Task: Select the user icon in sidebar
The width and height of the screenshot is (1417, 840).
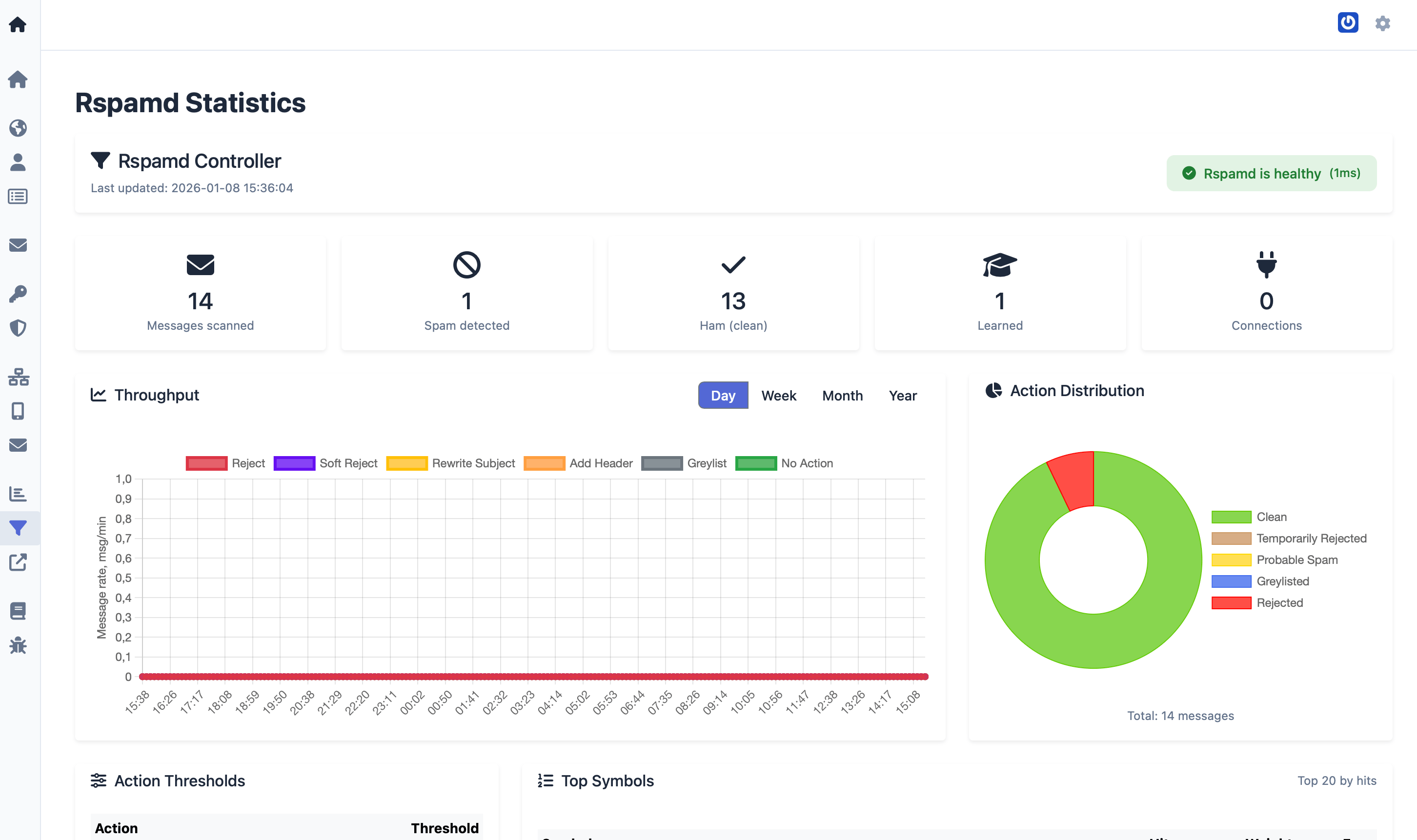Action: [x=18, y=162]
